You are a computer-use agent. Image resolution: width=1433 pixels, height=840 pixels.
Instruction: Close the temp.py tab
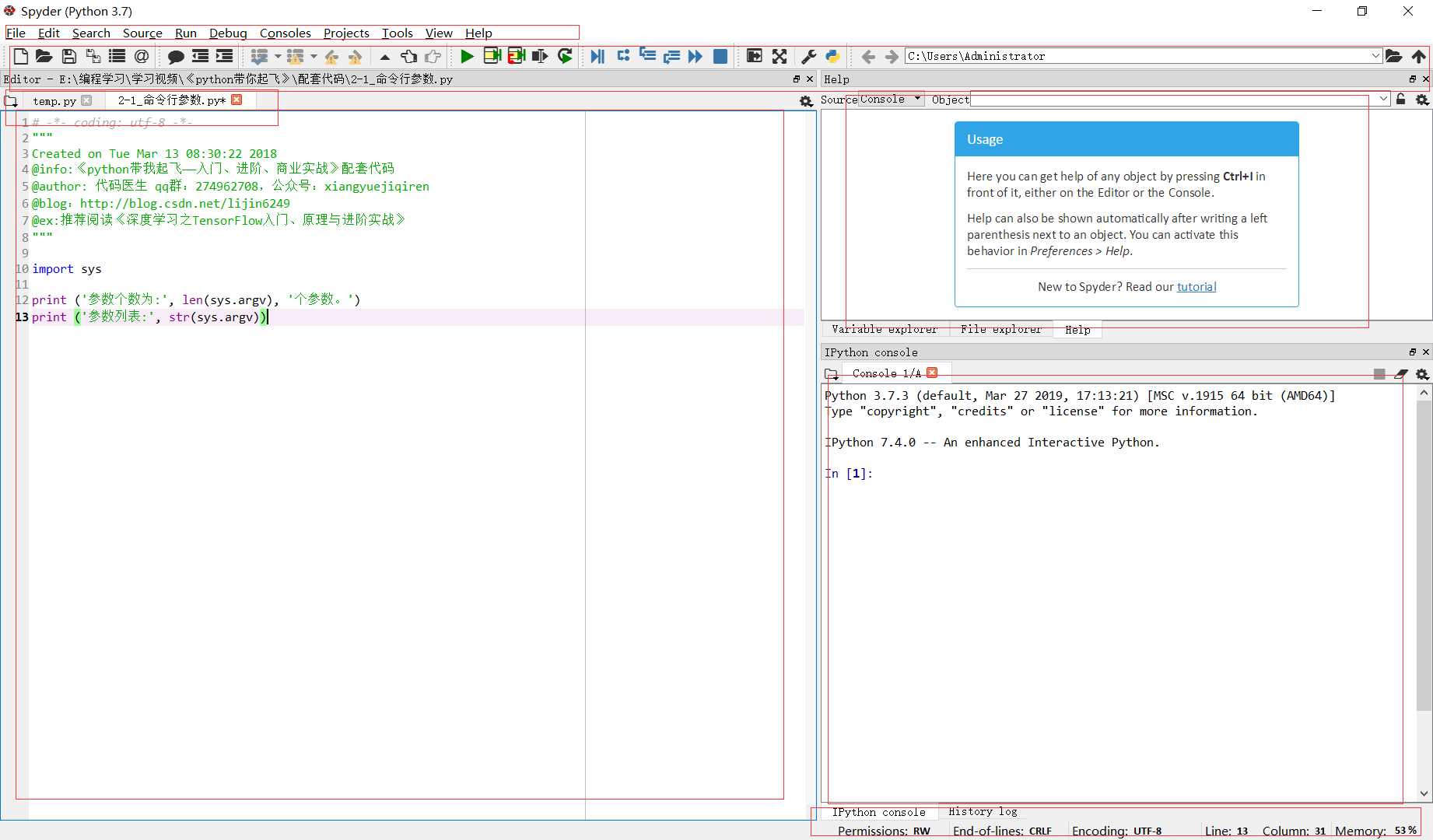[x=86, y=100]
